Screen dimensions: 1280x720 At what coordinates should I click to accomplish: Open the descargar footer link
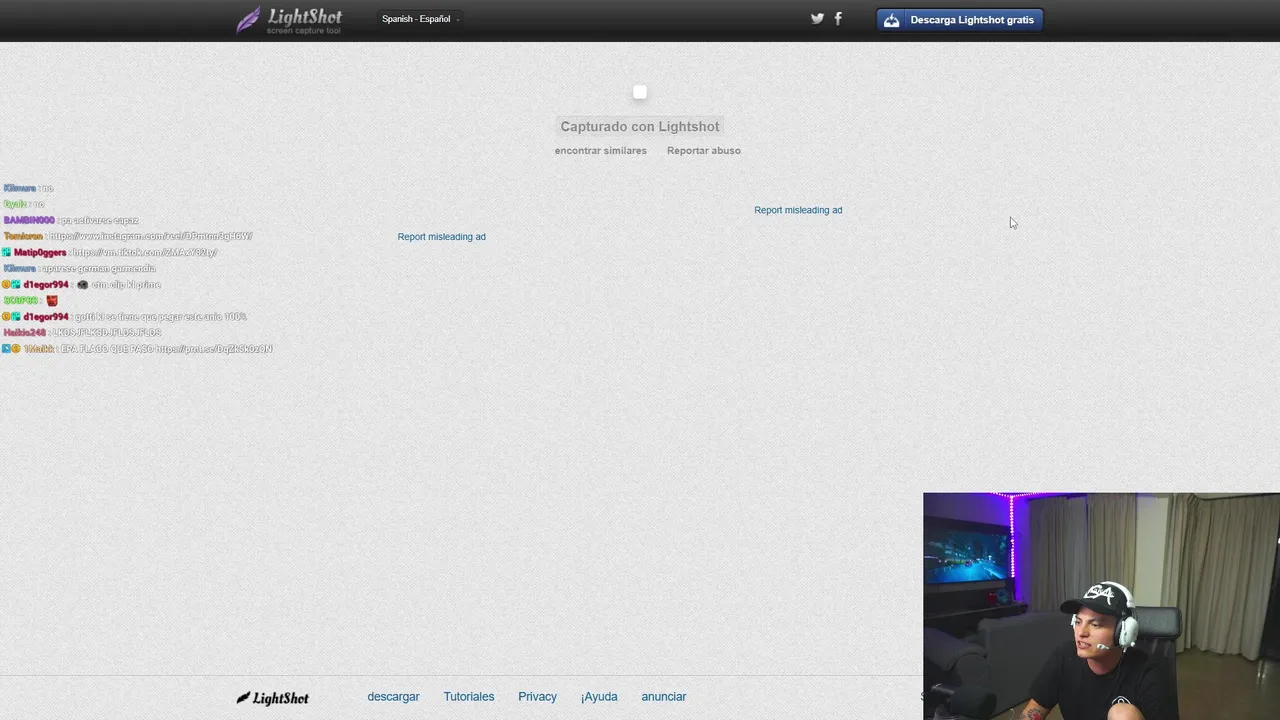393,696
